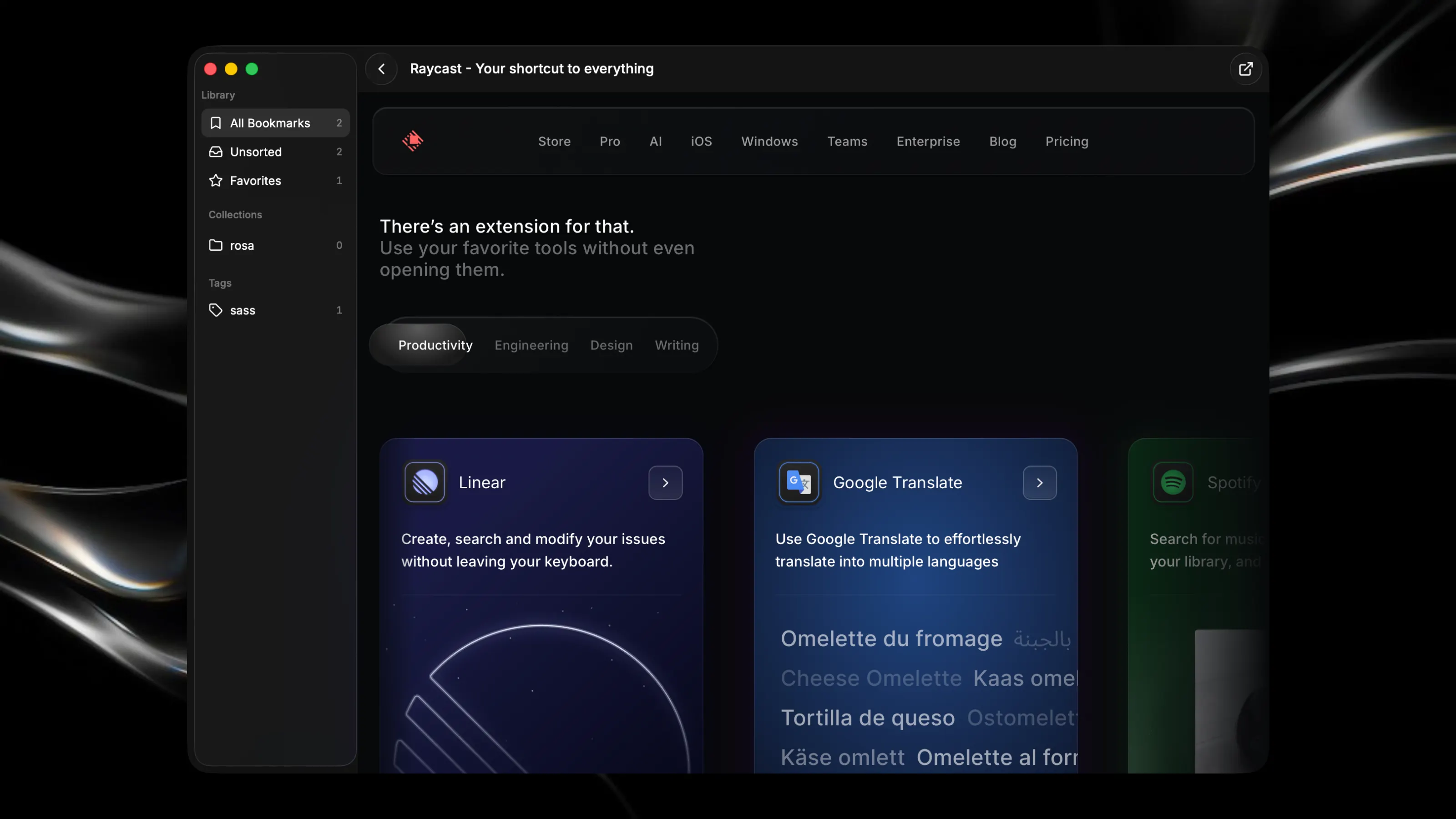This screenshot has height=819, width=1456.
Task: Open the AI nav link
Action: click(x=655, y=142)
